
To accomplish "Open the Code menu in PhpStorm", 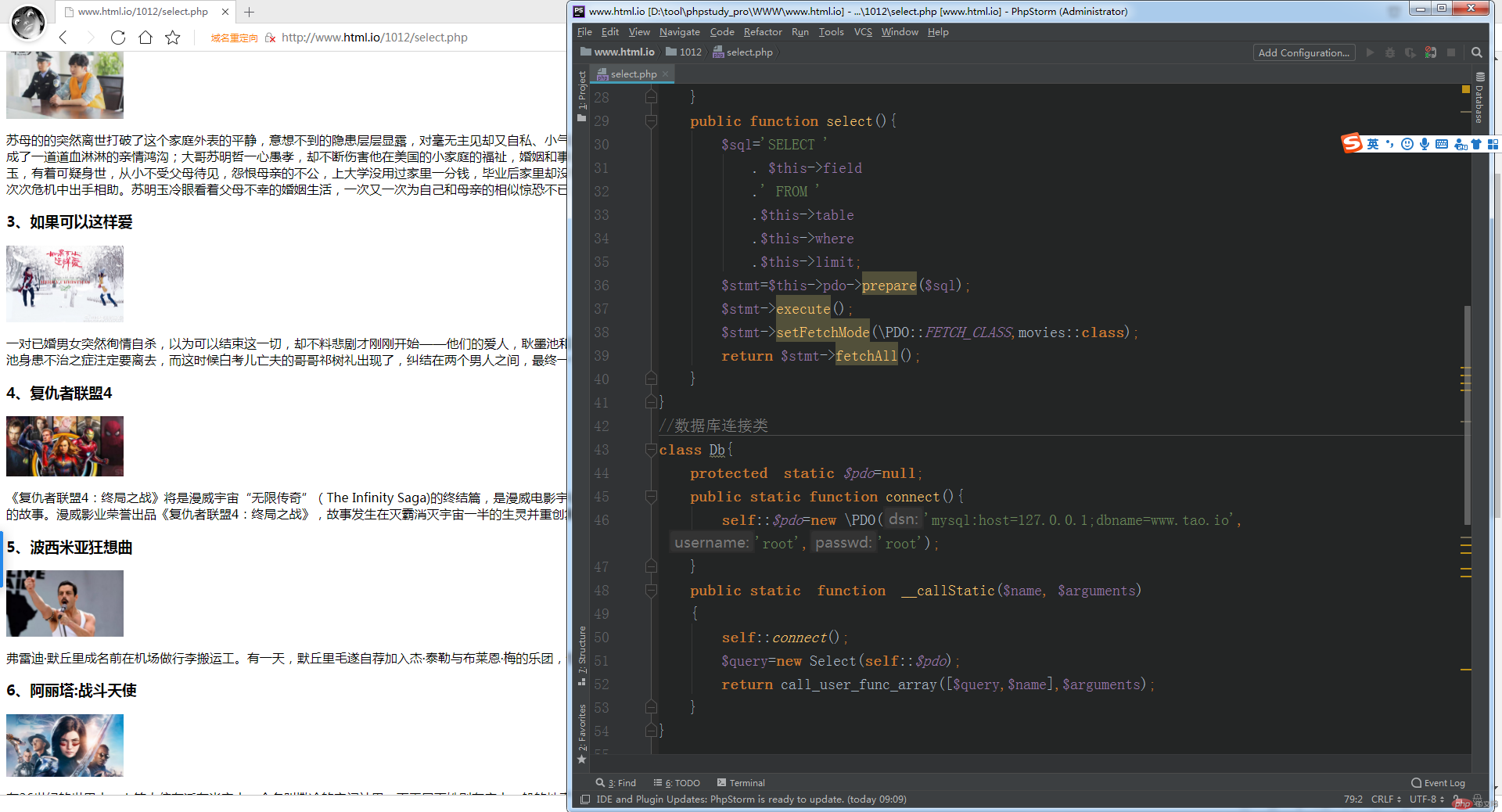I will (722, 32).
